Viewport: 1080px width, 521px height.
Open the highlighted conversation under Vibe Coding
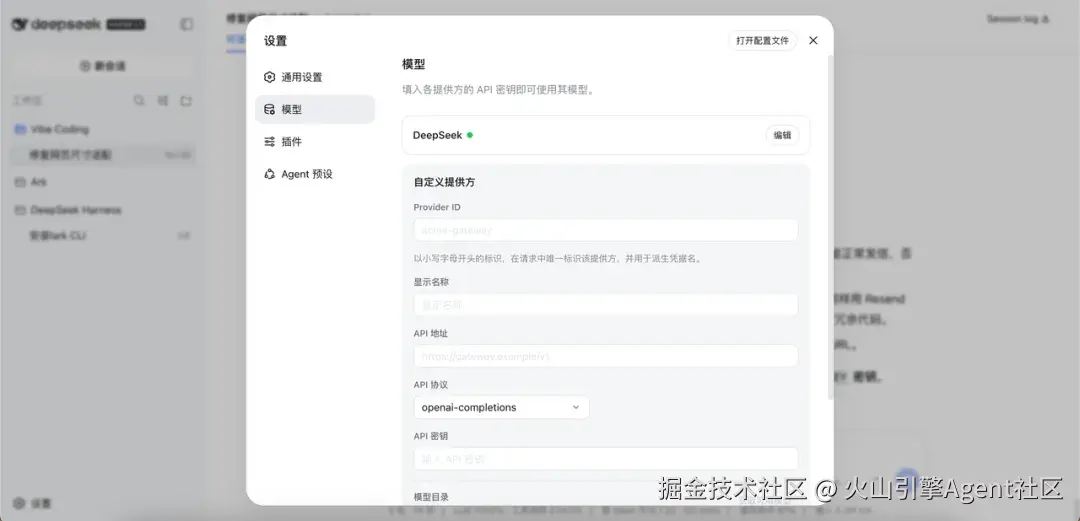click(103, 155)
